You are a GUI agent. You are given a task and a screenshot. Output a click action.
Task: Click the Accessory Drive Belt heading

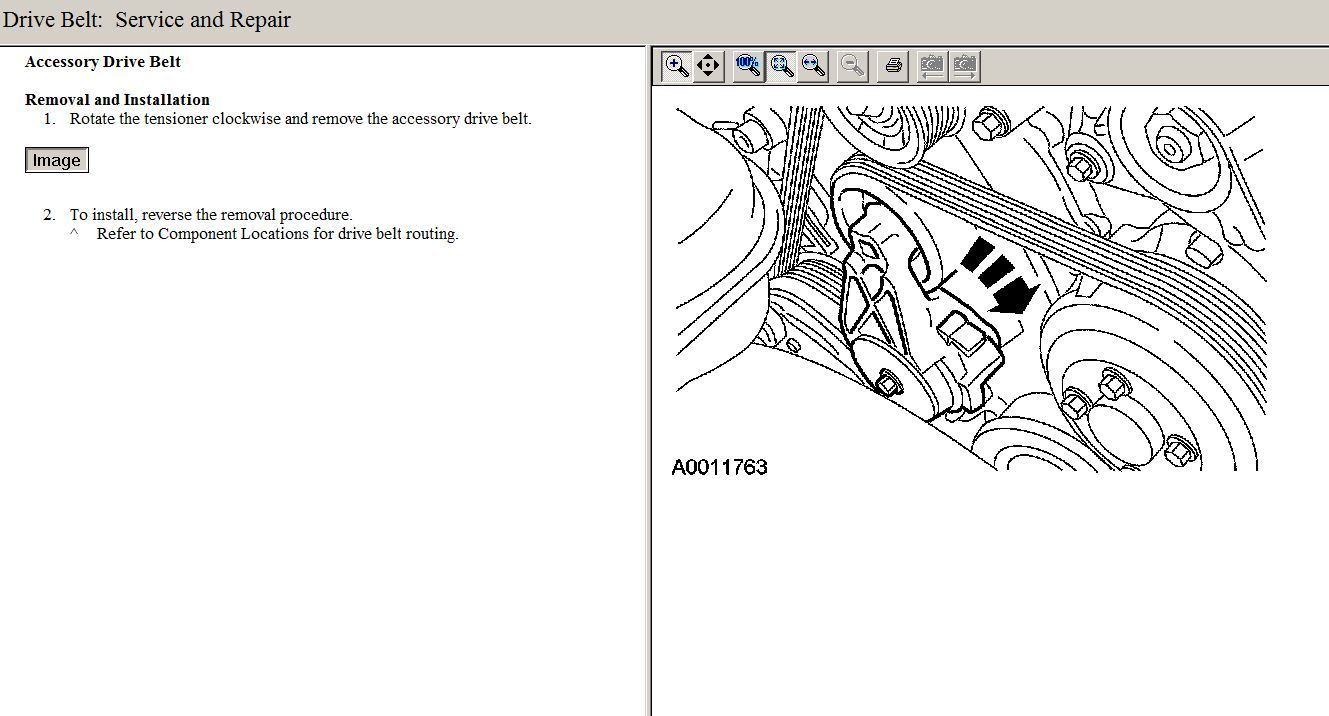[103, 62]
